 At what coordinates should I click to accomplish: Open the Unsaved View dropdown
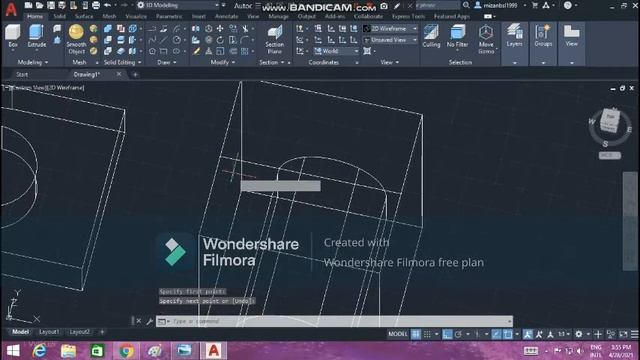coord(390,40)
